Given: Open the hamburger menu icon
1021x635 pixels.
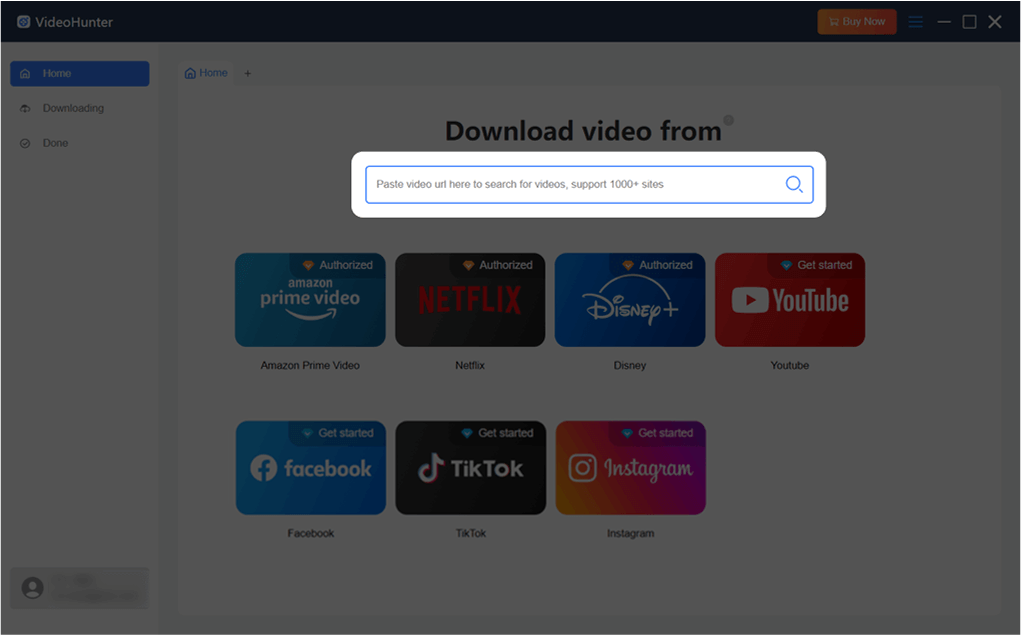Looking at the screenshot, I should pyautogui.click(x=916, y=22).
